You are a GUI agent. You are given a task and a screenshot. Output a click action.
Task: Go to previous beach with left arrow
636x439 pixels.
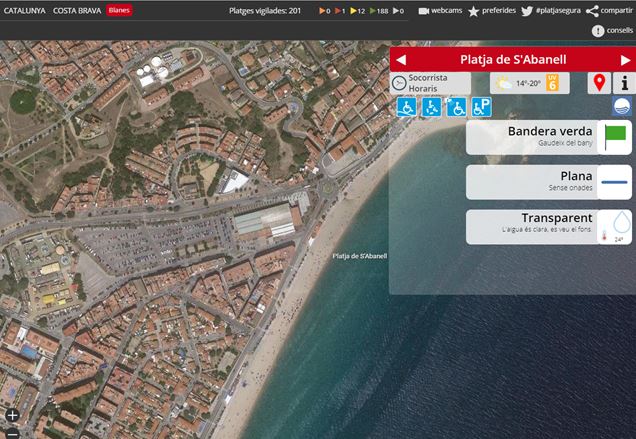(401, 60)
